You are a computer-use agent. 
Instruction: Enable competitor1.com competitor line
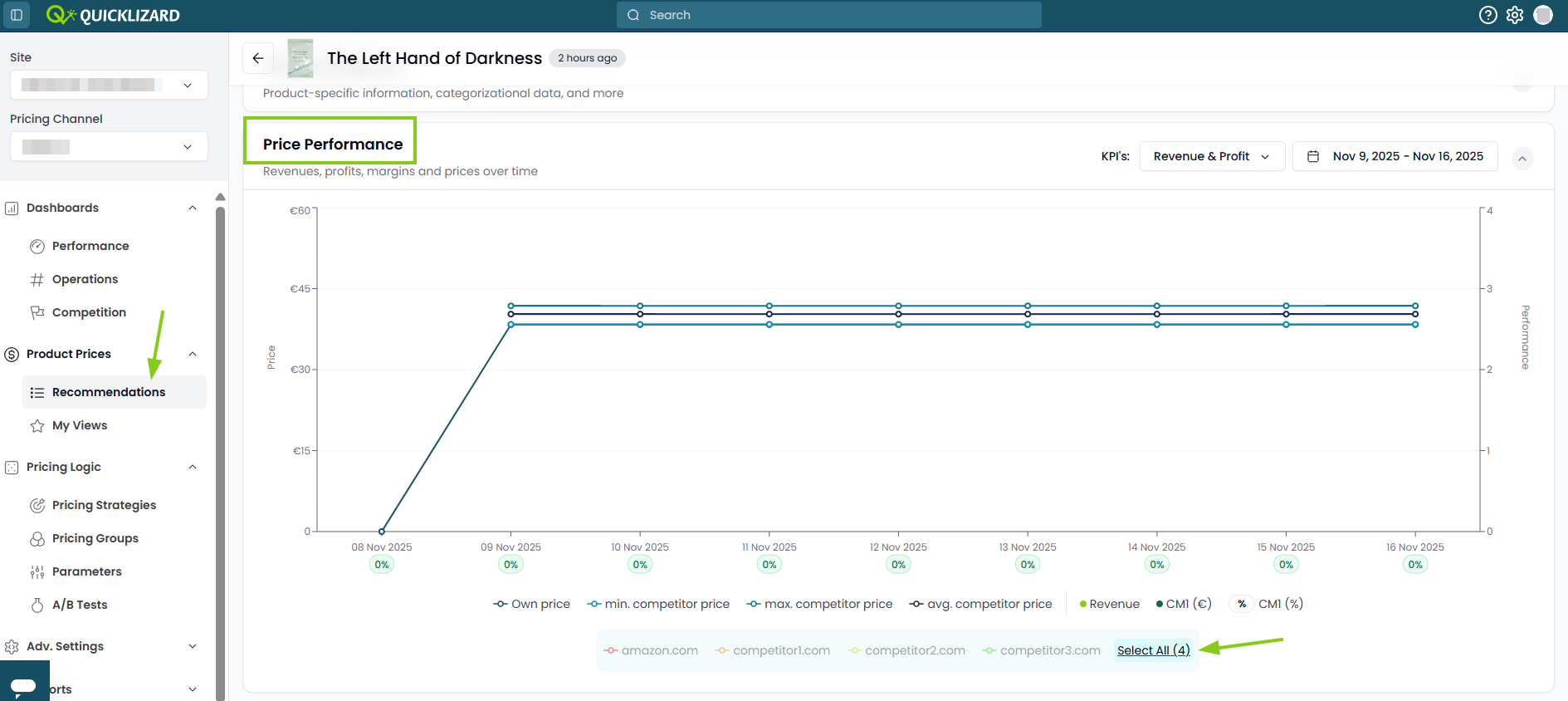[x=773, y=650]
